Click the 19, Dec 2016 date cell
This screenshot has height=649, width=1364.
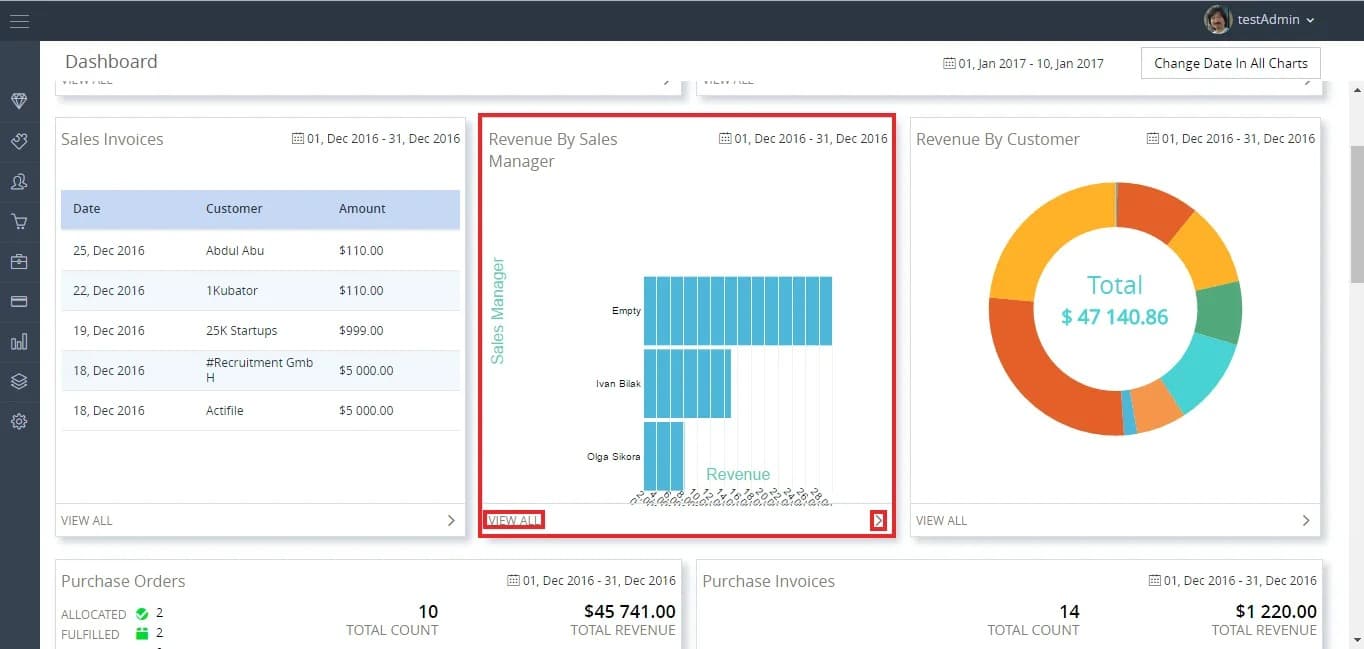109,331
